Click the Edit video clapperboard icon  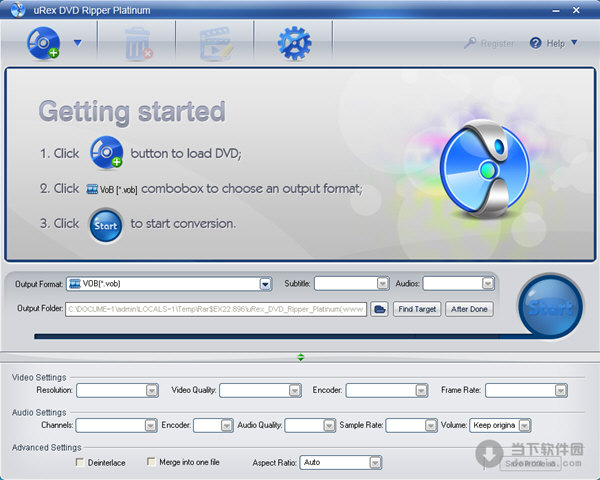point(216,44)
